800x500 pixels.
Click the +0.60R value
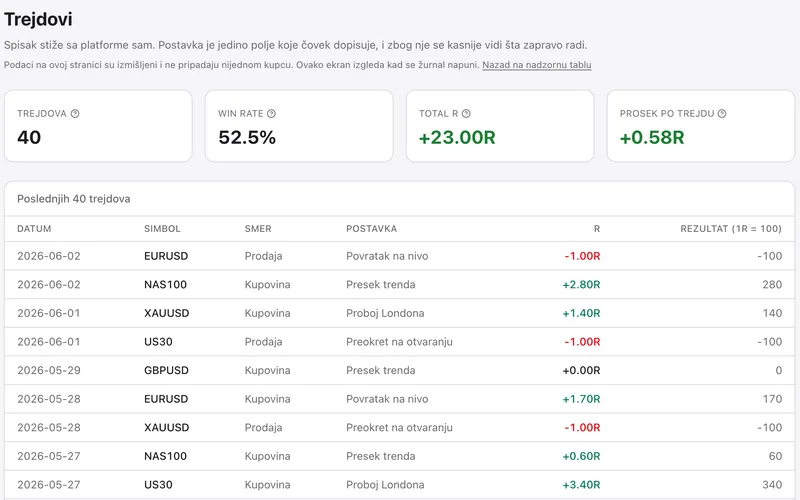[x=581, y=456]
